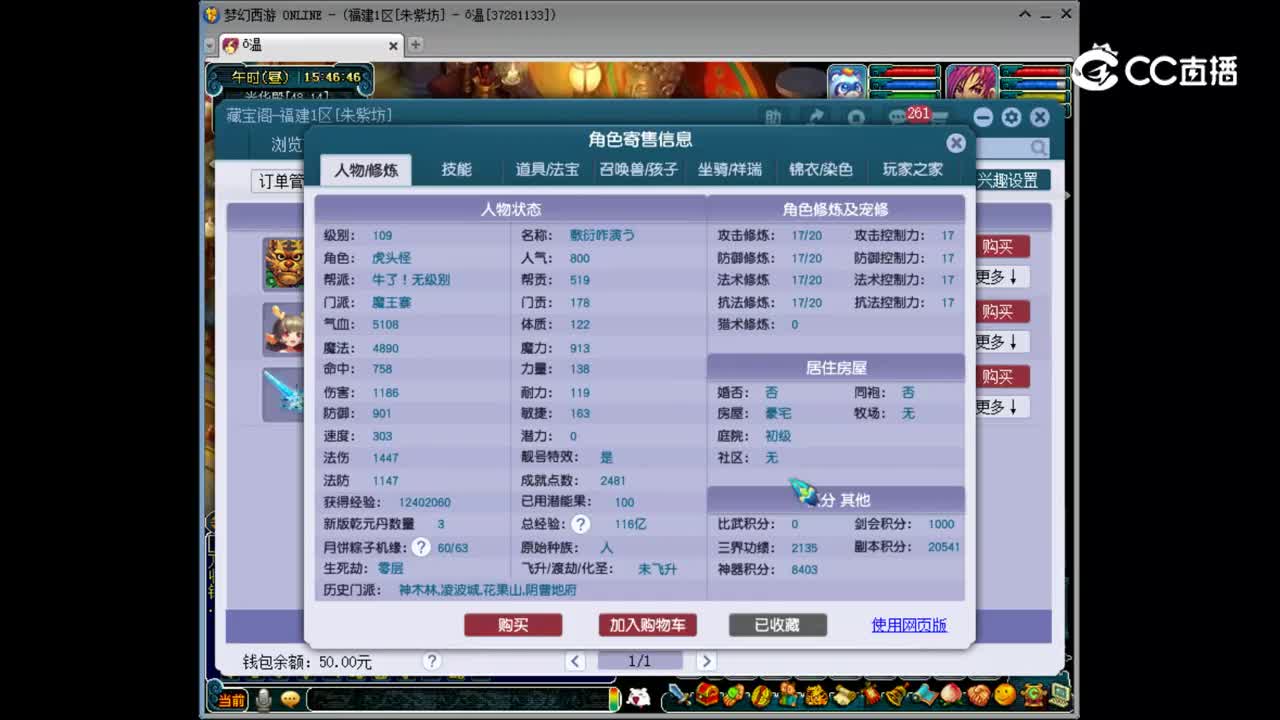Viewport: 1280px width, 720px height.
Task: Click the white pig mascot icon
Action: point(638,697)
